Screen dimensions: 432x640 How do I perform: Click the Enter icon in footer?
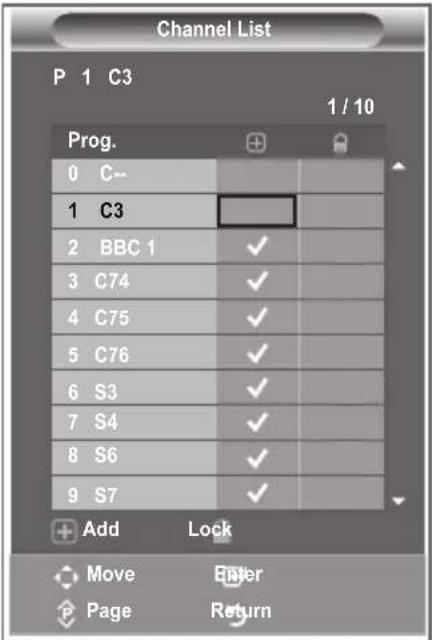coord(232,576)
